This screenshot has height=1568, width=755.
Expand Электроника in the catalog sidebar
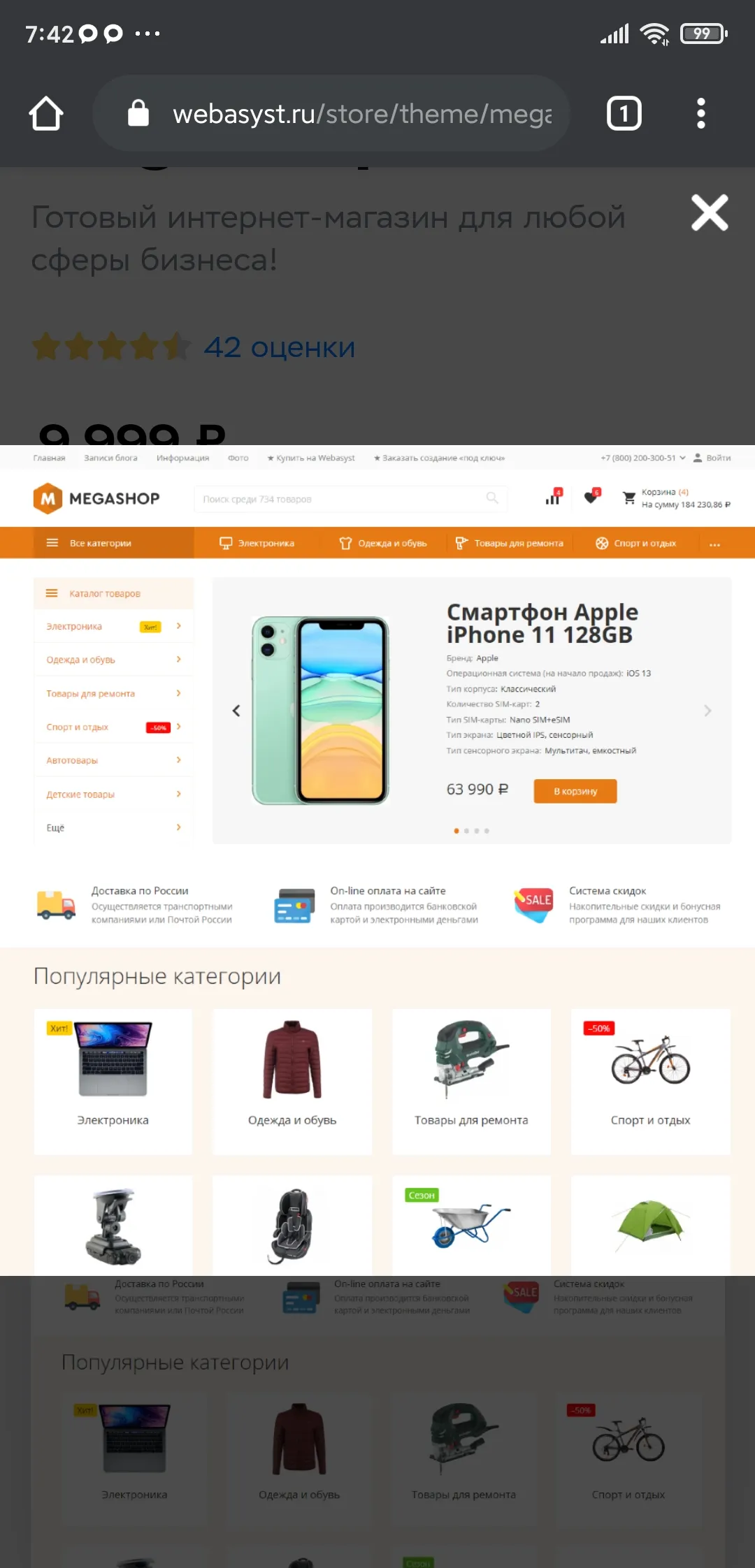[x=113, y=626]
